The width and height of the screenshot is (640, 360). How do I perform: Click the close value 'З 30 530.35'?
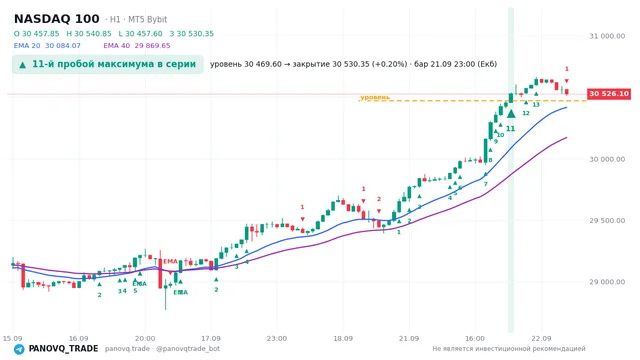tap(192, 33)
